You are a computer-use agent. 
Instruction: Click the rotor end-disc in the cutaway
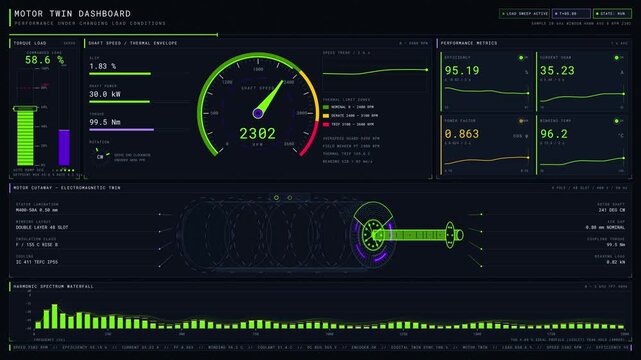pyautogui.click(x=372, y=235)
